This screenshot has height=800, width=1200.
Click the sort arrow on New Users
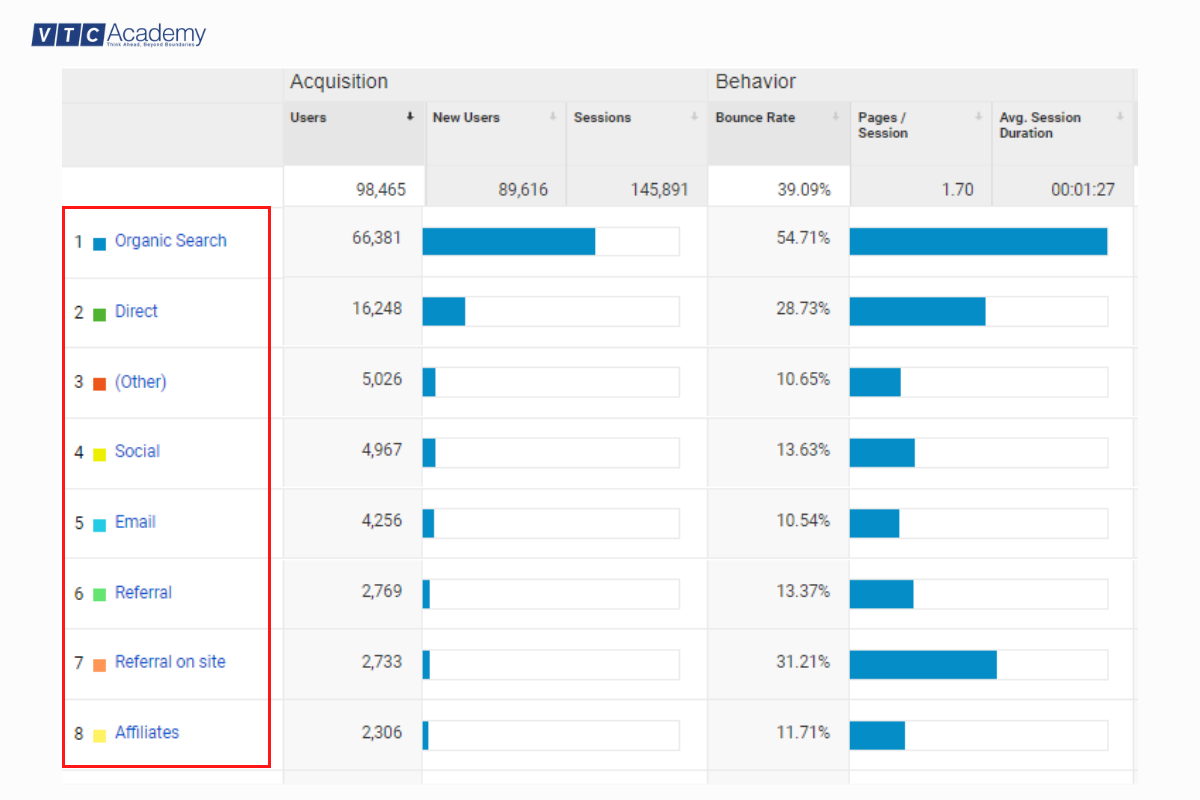[554, 117]
